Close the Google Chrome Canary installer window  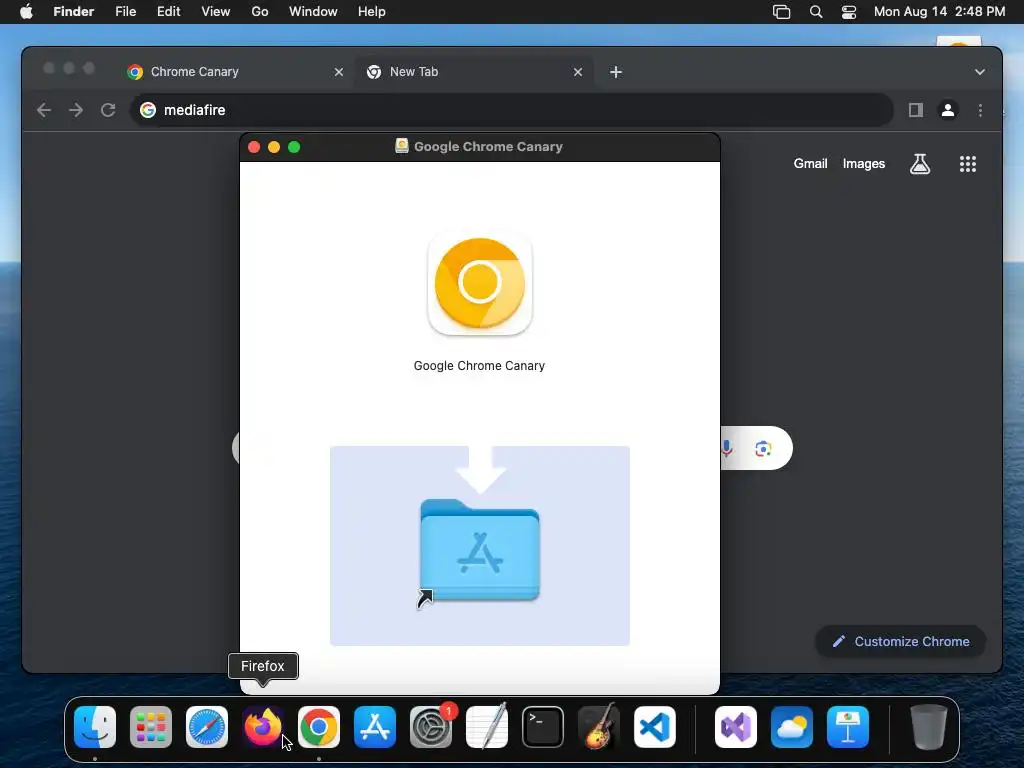[254, 147]
